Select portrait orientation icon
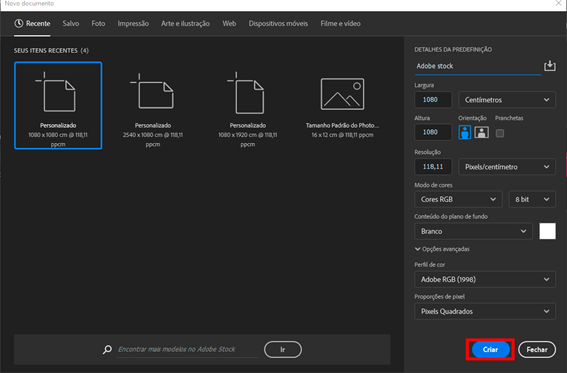The width and height of the screenshot is (567, 373). pos(465,132)
